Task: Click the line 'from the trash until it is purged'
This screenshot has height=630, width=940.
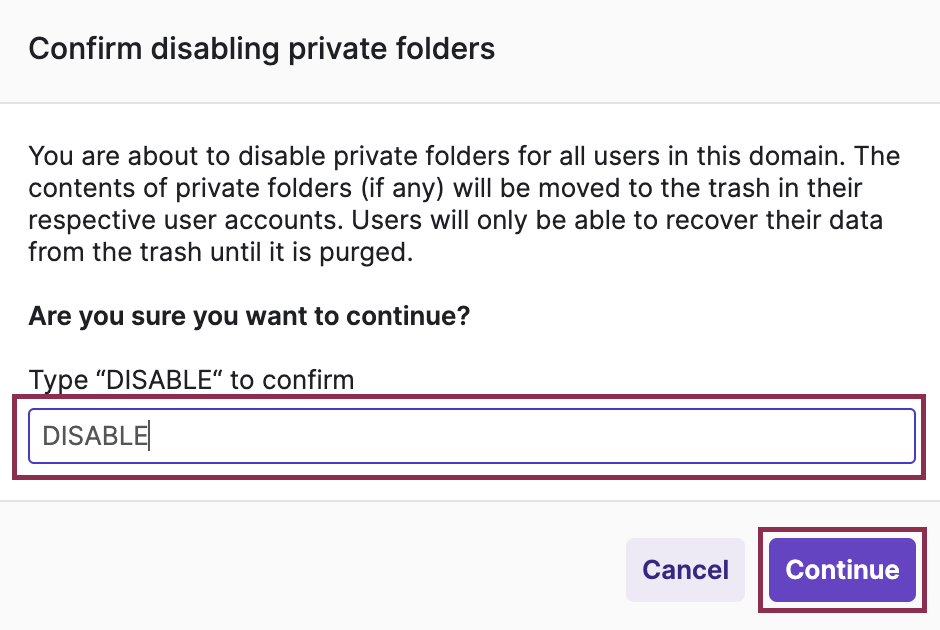Action: [x=220, y=253]
